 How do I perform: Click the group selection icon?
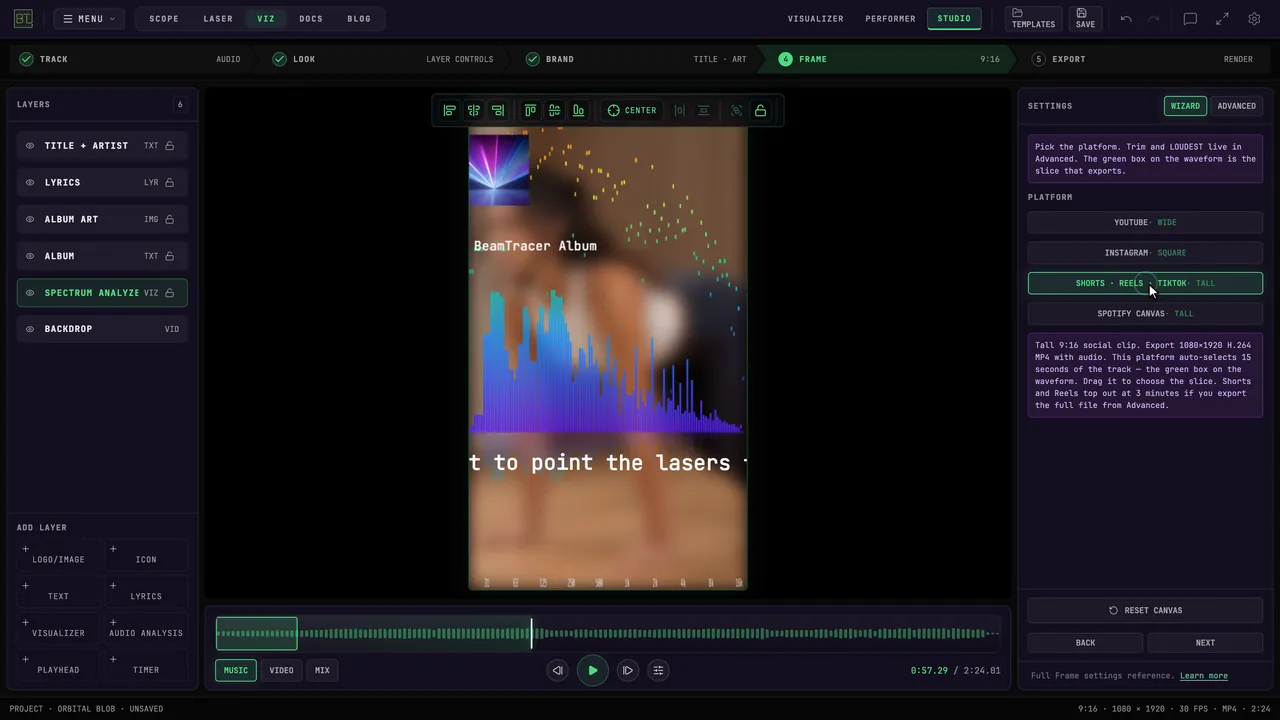click(736, 110)
